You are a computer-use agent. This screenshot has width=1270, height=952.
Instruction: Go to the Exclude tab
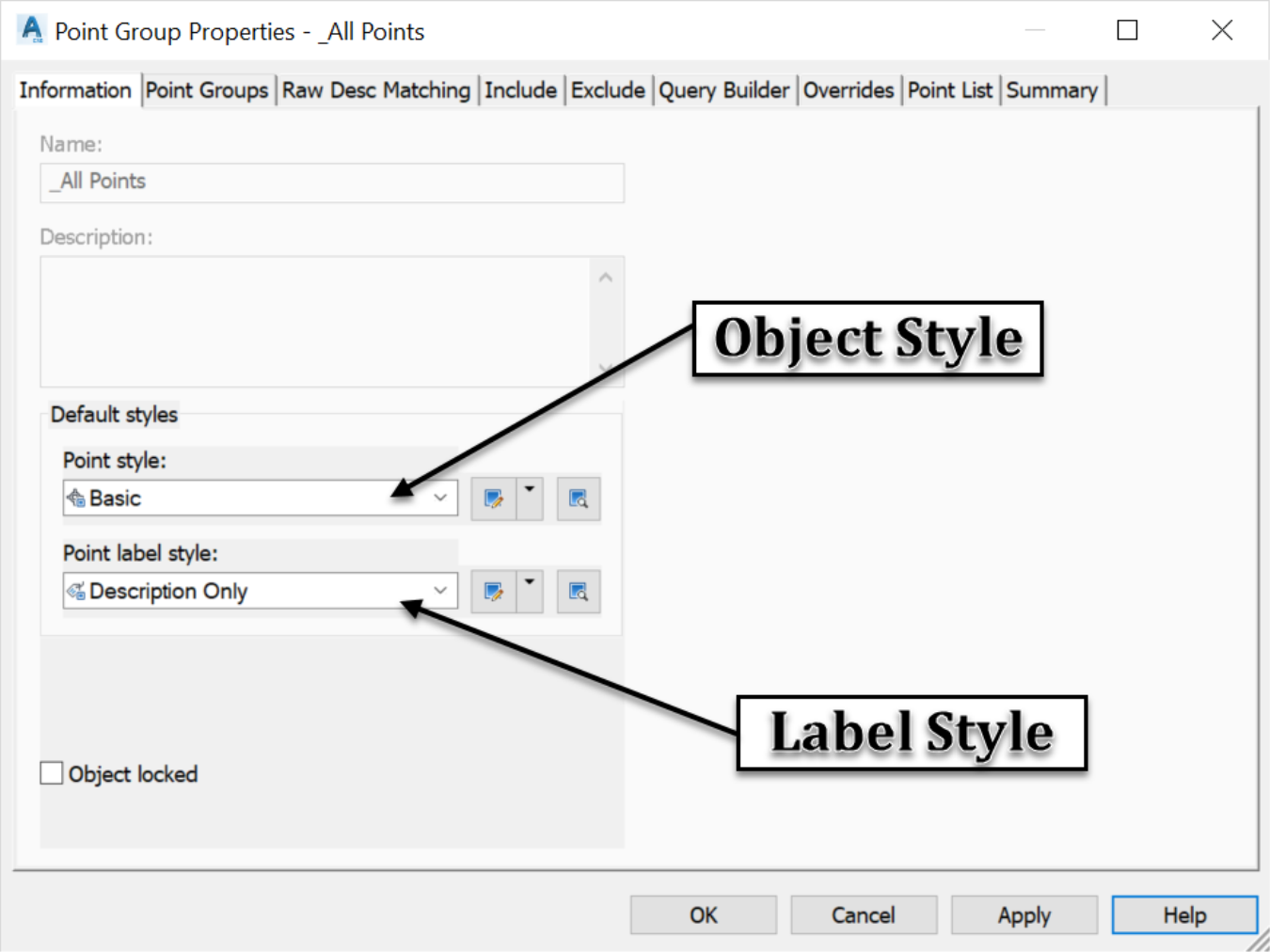tap(609, 90)
